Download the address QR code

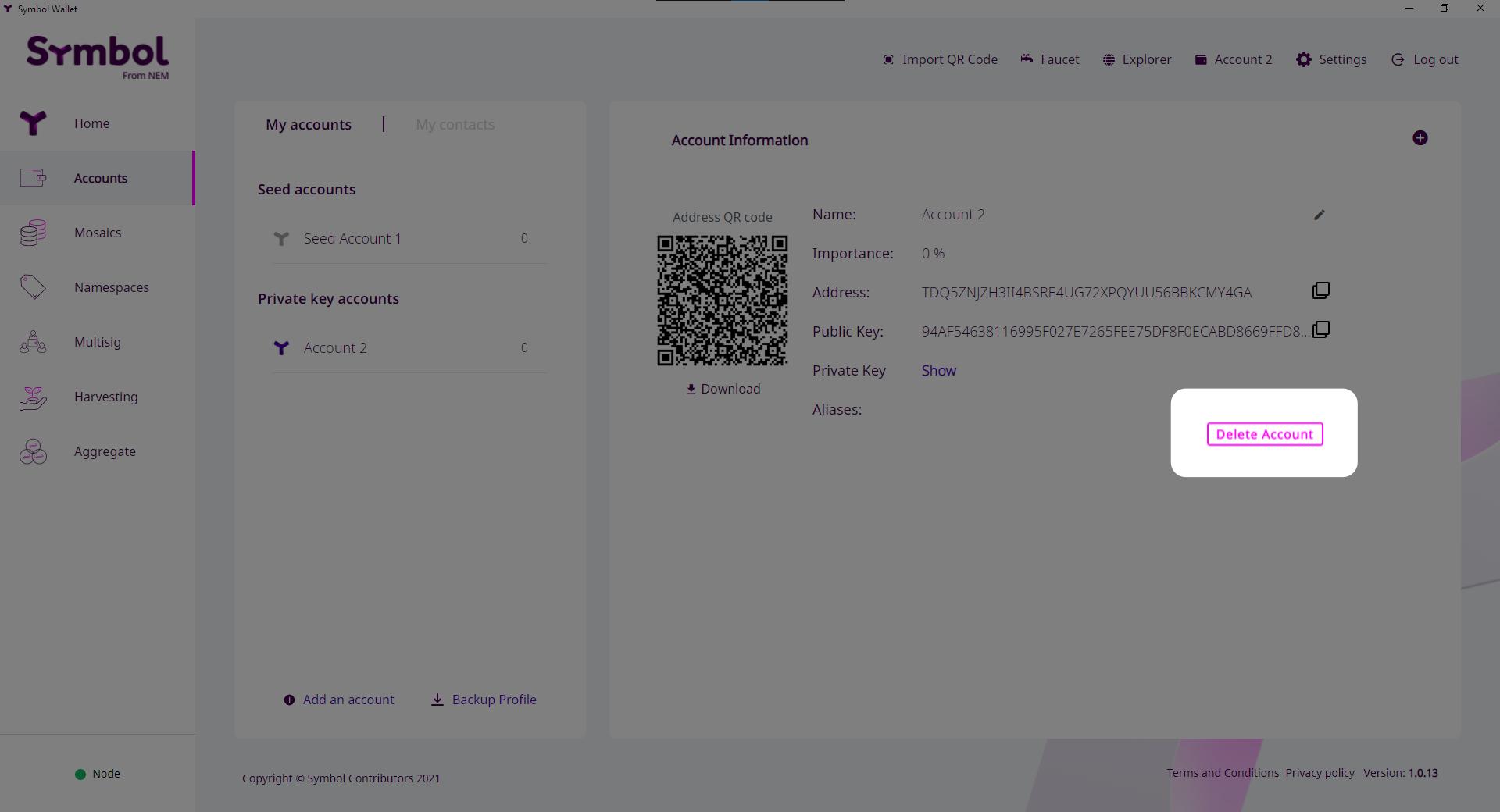point(723,389)
